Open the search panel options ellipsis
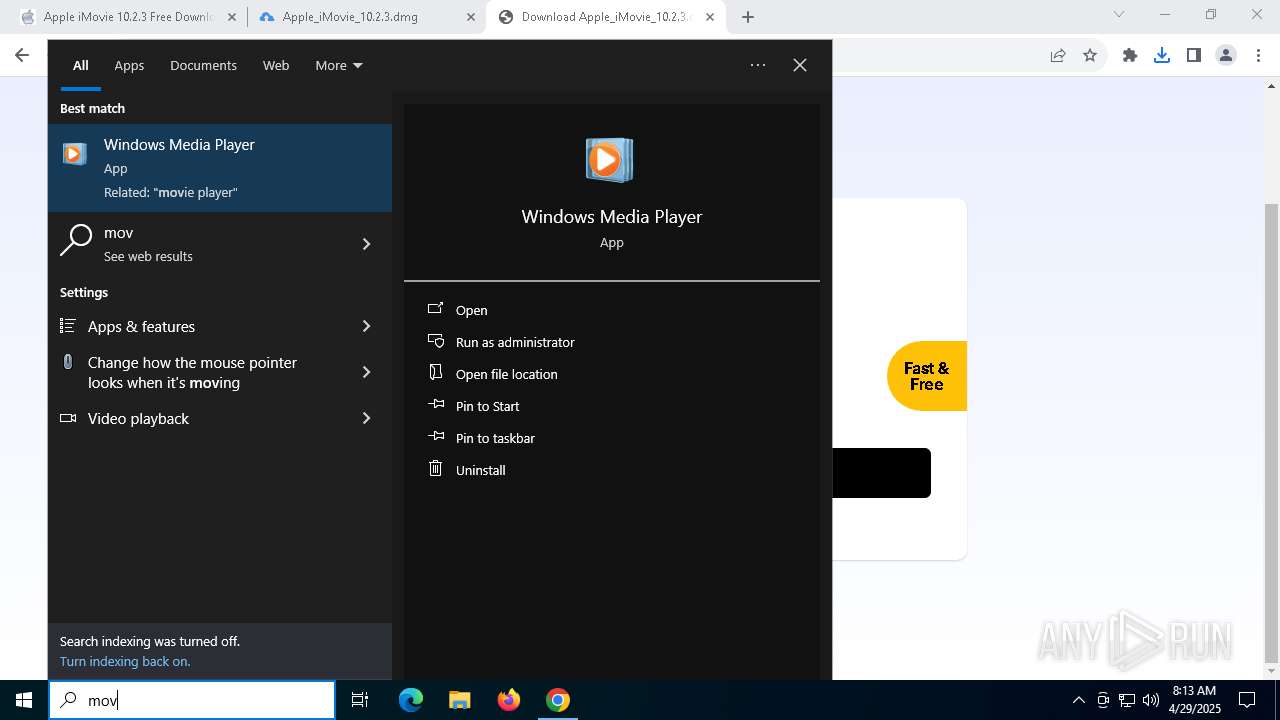1280x720 pixels. pos(758,65)
